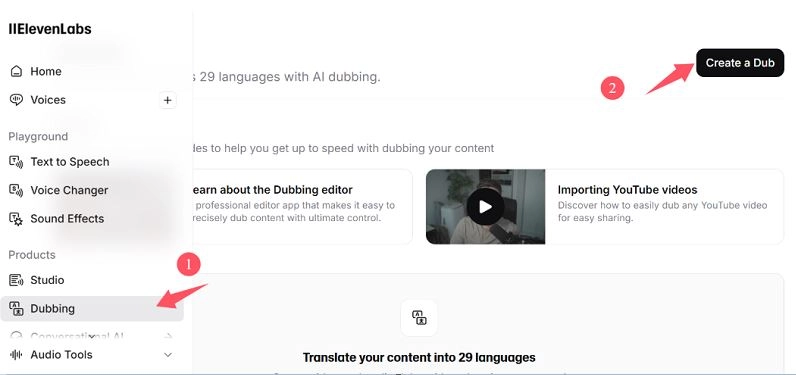Screen dimensions: 796x375
Task: Click the translate icon in empty state
Action: click(419, 318)
